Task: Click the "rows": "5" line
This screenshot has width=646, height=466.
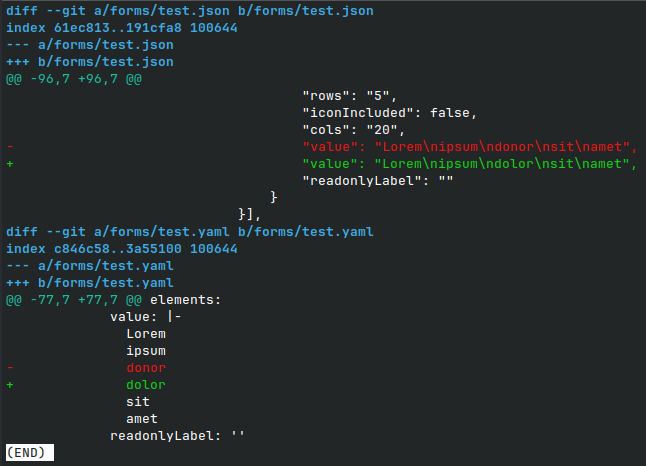Action: (350, 96)
